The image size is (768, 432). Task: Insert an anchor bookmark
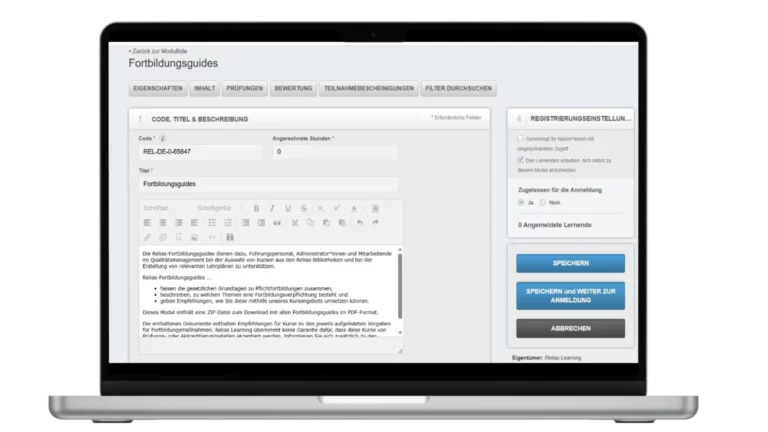tap(178, 237)
